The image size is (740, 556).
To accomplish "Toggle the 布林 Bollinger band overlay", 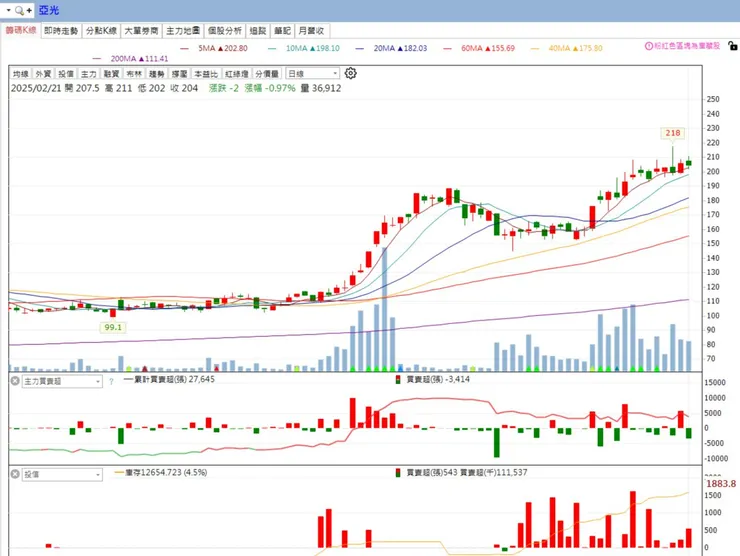I will (134, 74).
